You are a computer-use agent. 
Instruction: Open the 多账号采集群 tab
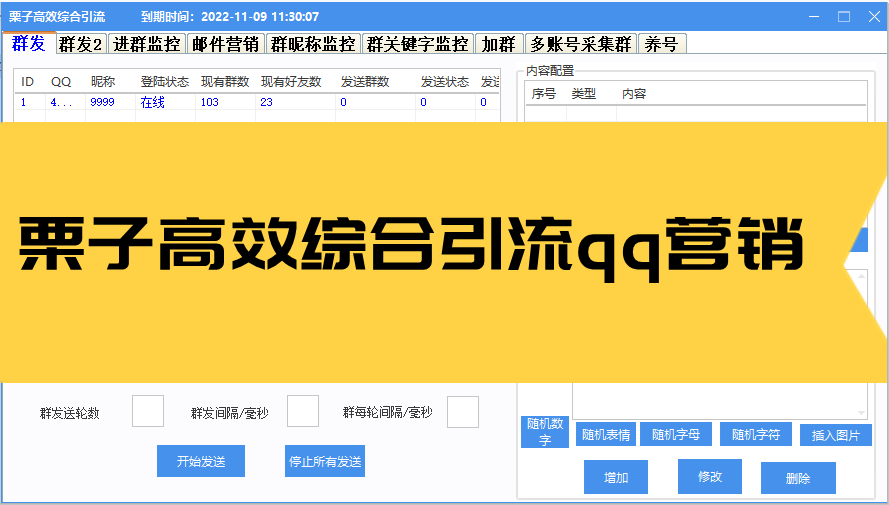(579, 44)
